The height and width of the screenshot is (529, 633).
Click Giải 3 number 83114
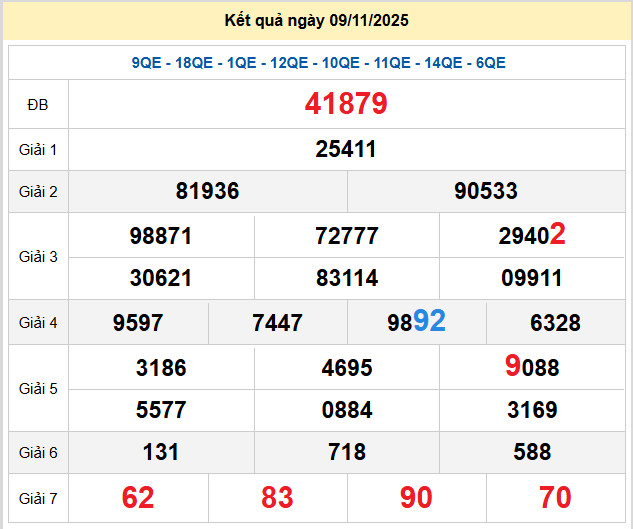tap(346, 278)
